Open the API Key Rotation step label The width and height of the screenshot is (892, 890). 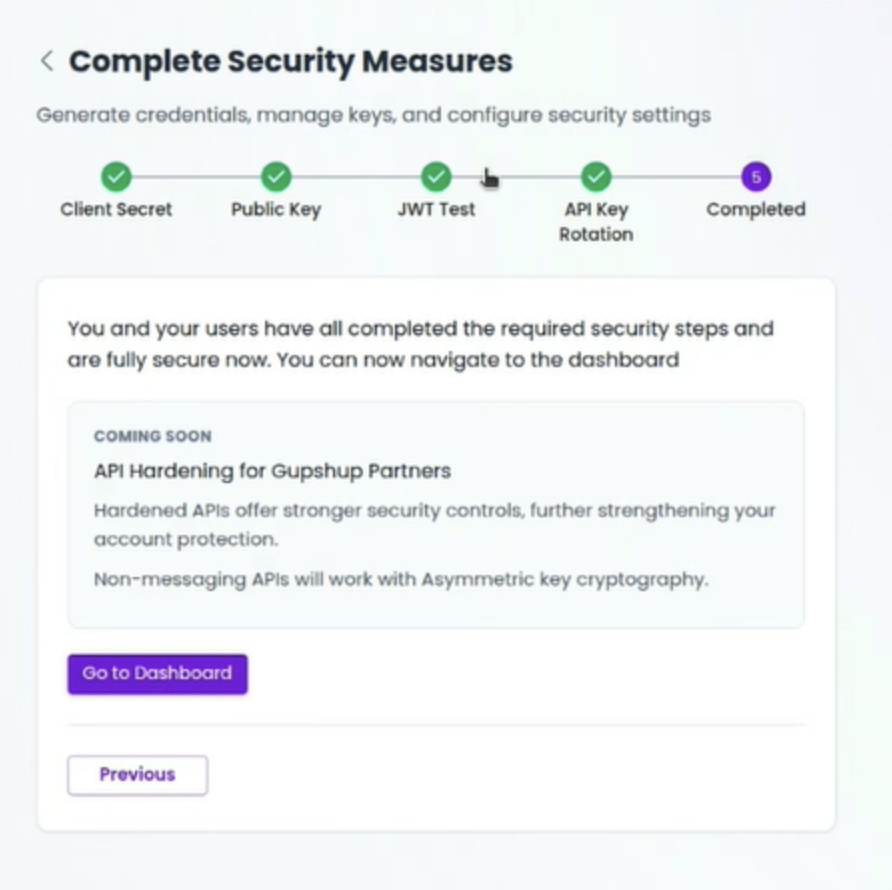596,222
